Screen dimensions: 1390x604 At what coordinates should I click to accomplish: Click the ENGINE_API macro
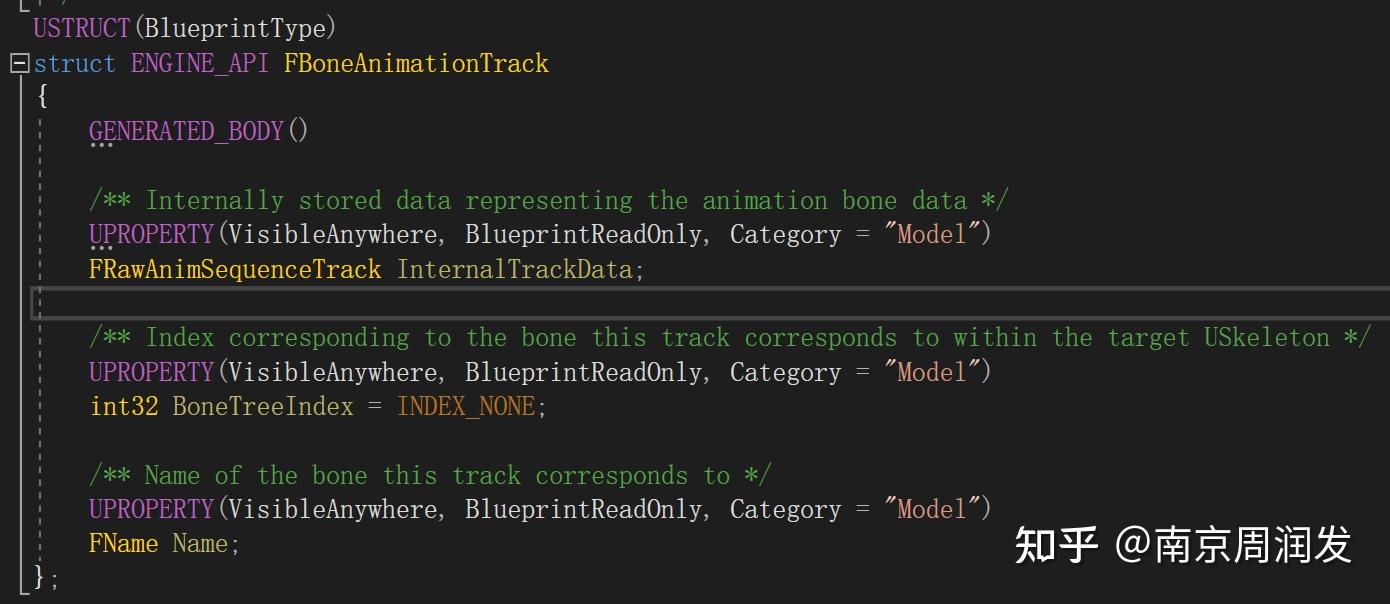199,64
